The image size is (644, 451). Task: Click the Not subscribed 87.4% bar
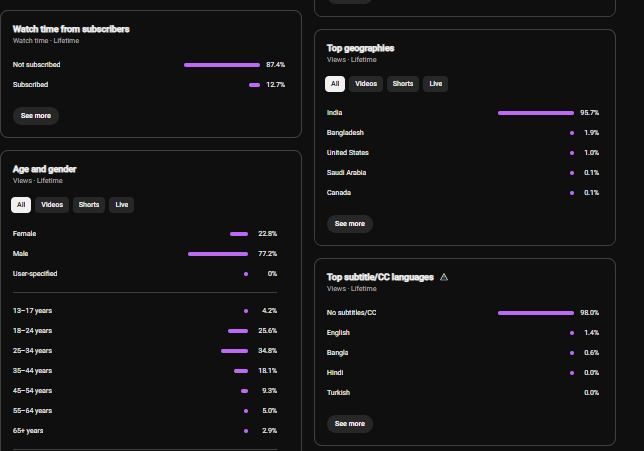pyautogui.click(x=222, y=65)
